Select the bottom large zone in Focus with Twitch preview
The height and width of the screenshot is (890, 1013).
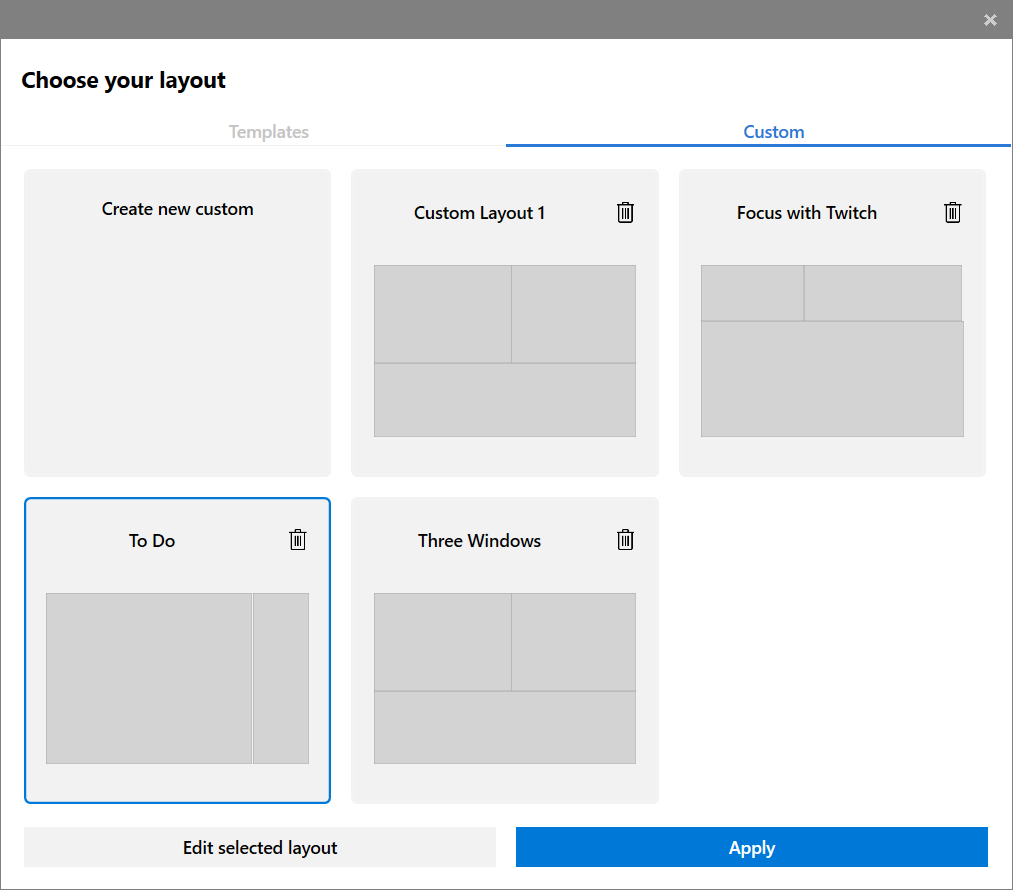coord(832,379)
